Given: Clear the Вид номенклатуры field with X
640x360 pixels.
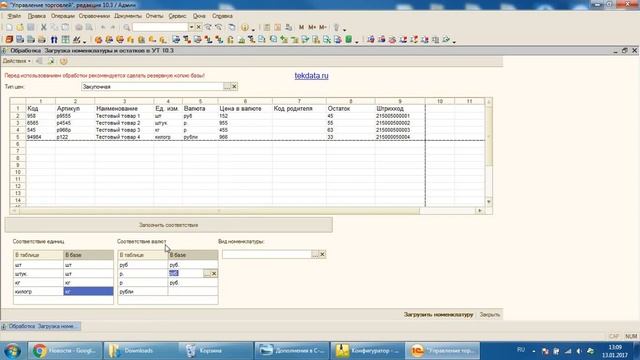Looking at the screenshot, I should point(322,254).
